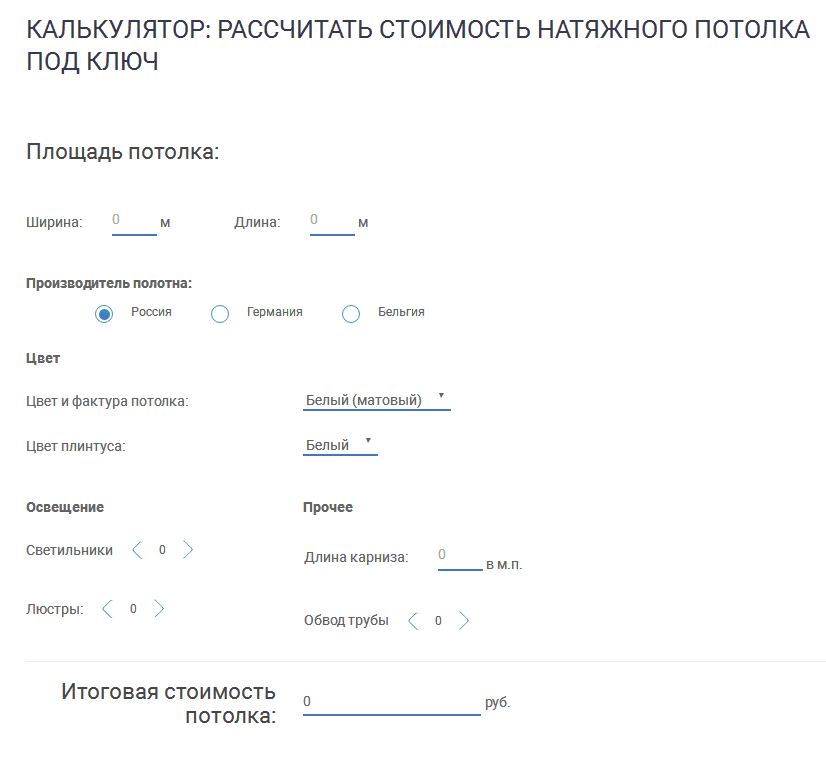This screenshot has width=826, height=771.
Task: Click the Площадь потолка section title
Action: 122,150
